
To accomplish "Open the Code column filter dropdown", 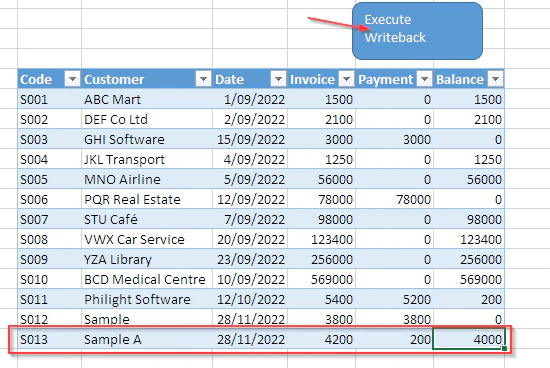I will click(73, 79).
